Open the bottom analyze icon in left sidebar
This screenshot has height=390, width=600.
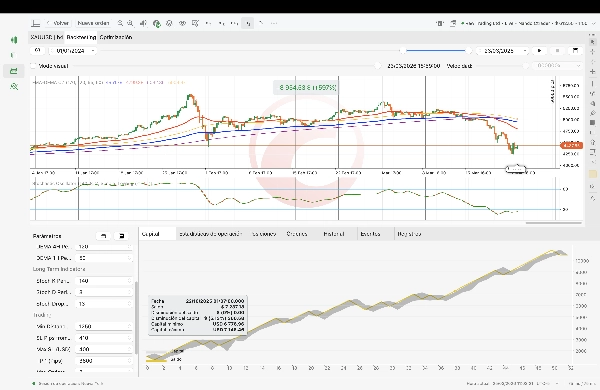[x=14, y=86]
